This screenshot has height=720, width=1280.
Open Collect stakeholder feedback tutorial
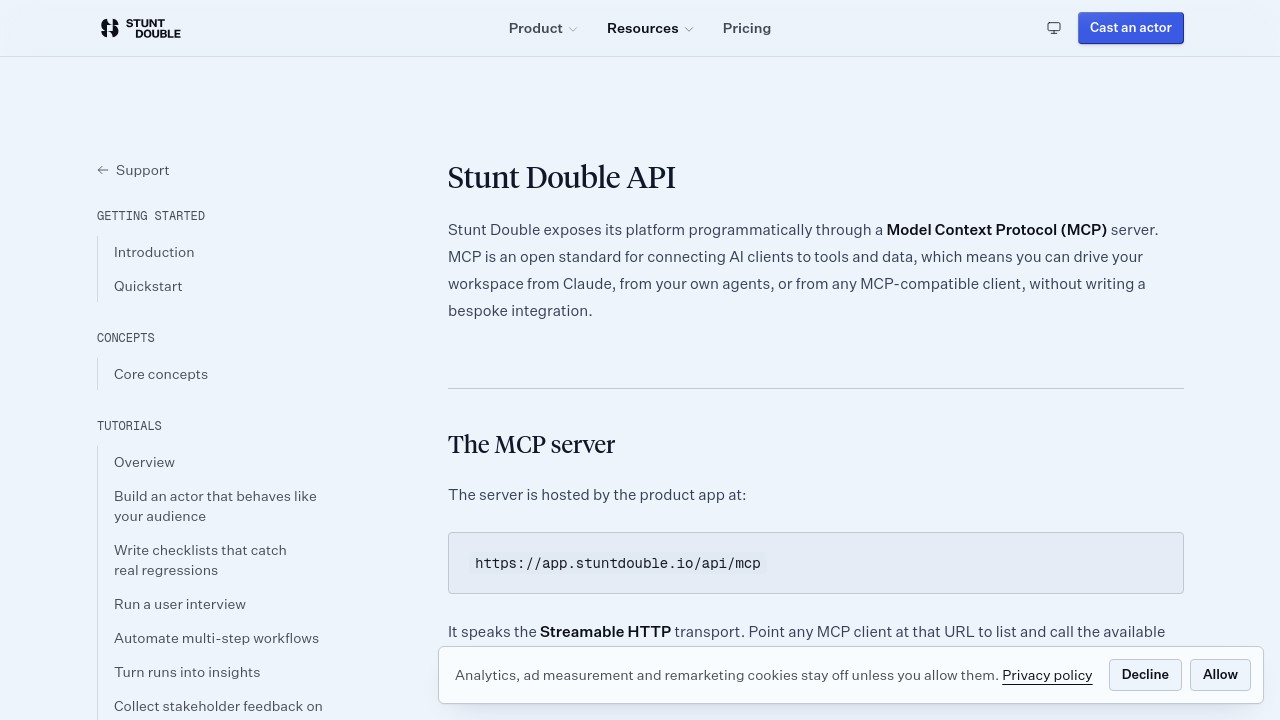(x=218, y=706)
